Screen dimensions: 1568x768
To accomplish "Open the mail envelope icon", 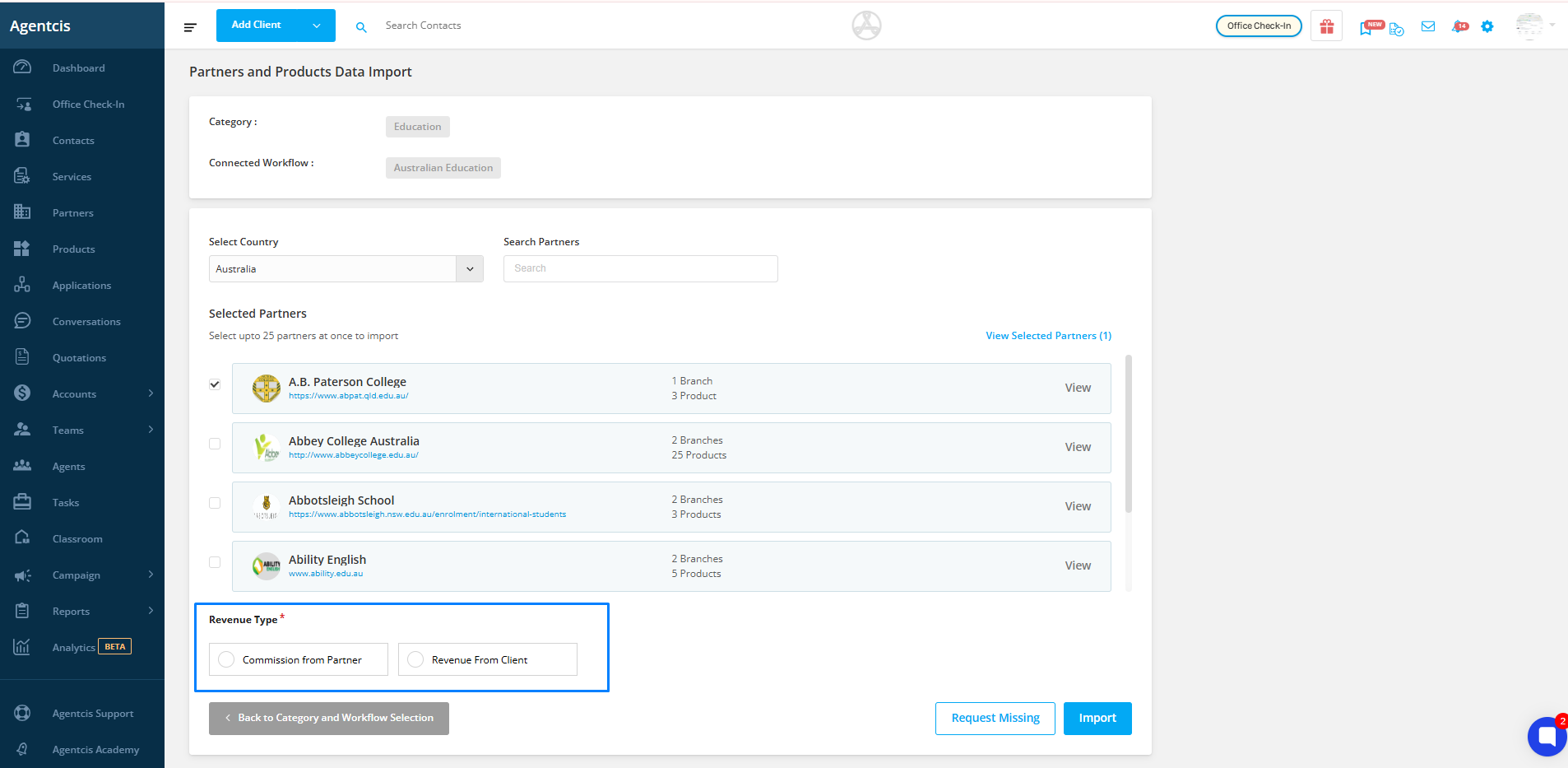I will 1428,26.
